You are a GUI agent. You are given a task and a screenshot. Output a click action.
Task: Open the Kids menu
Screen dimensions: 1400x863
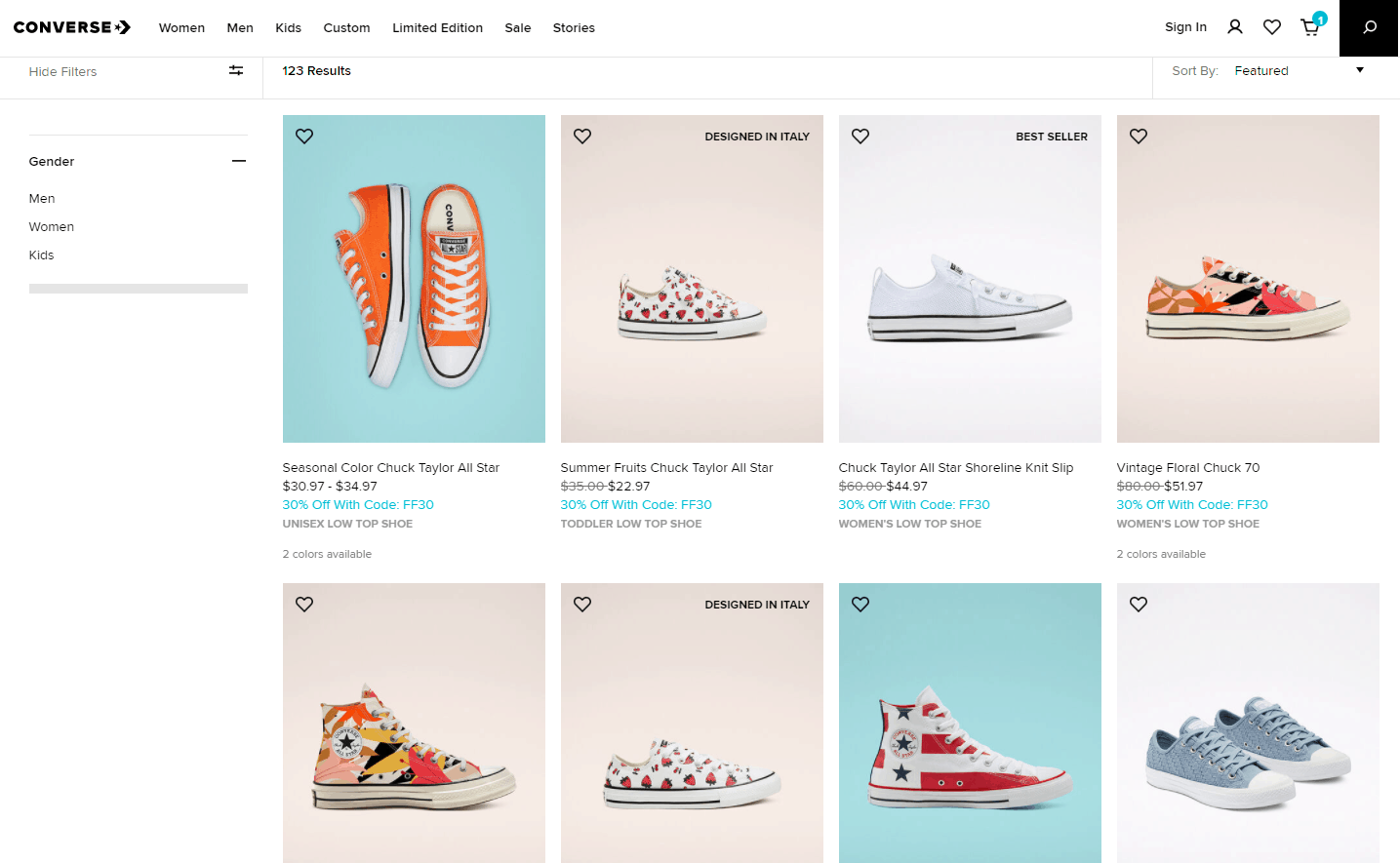tap(289, 28)
